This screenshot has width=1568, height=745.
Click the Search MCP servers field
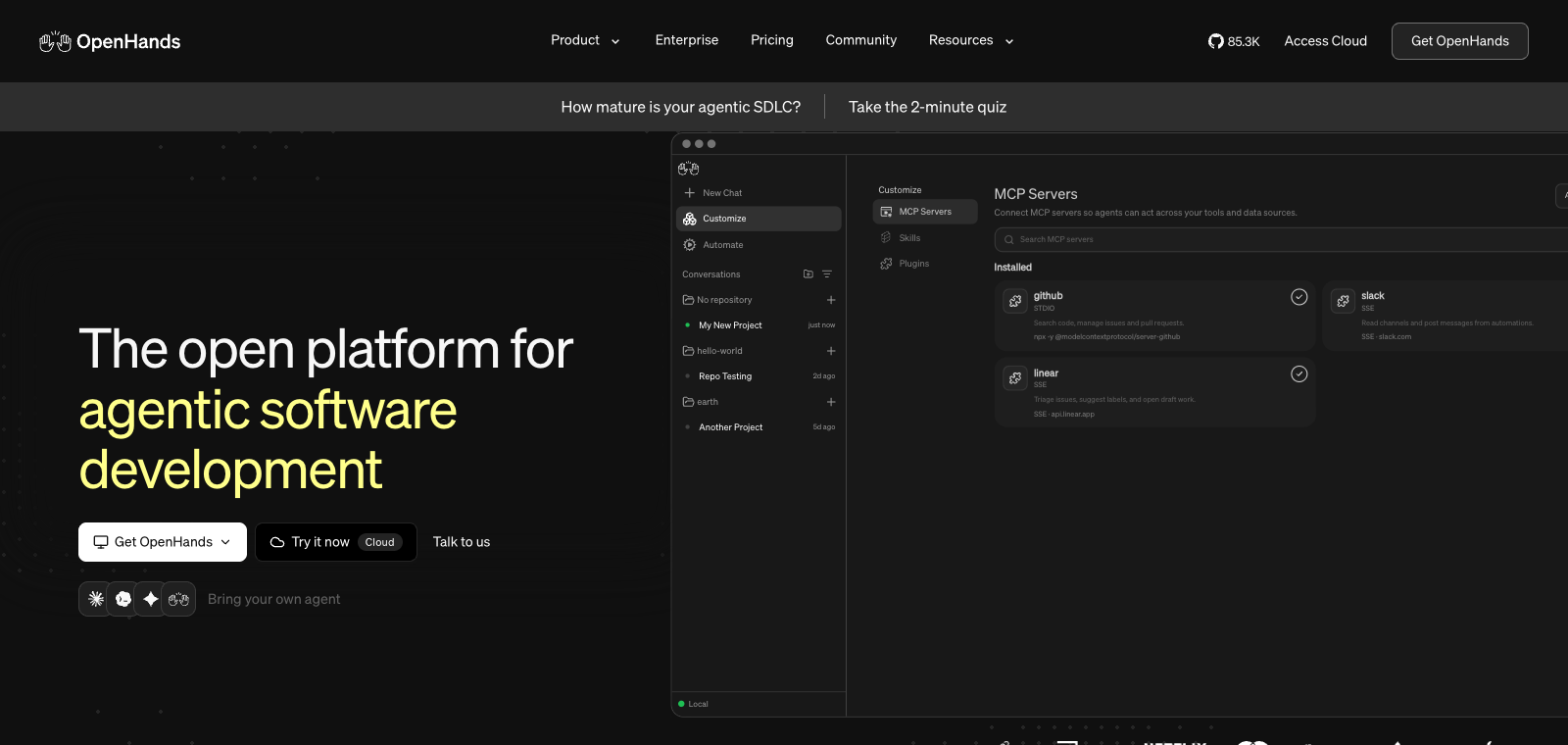point(1281,239)
